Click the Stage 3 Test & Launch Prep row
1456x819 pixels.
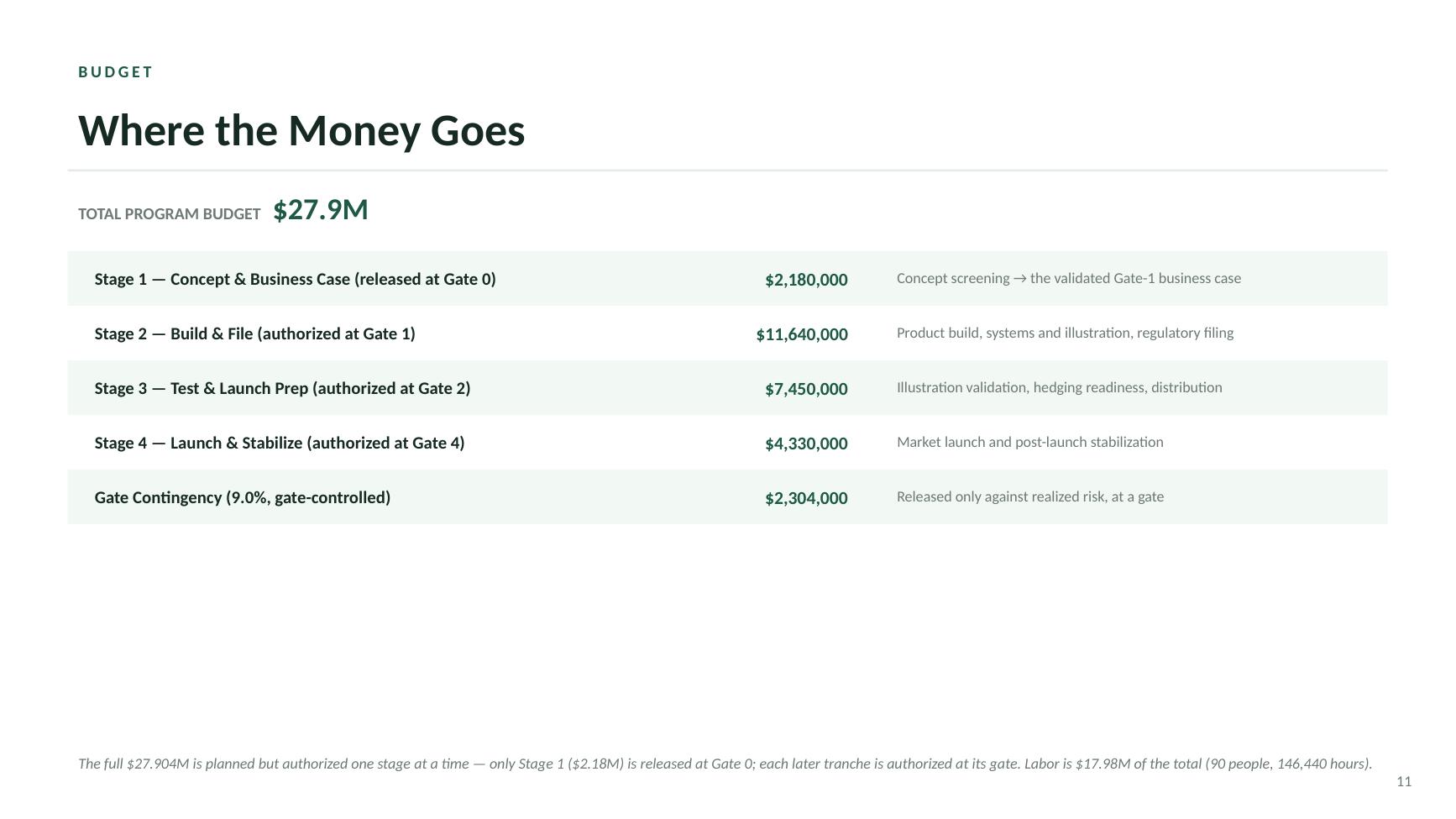tap(727, 388)
